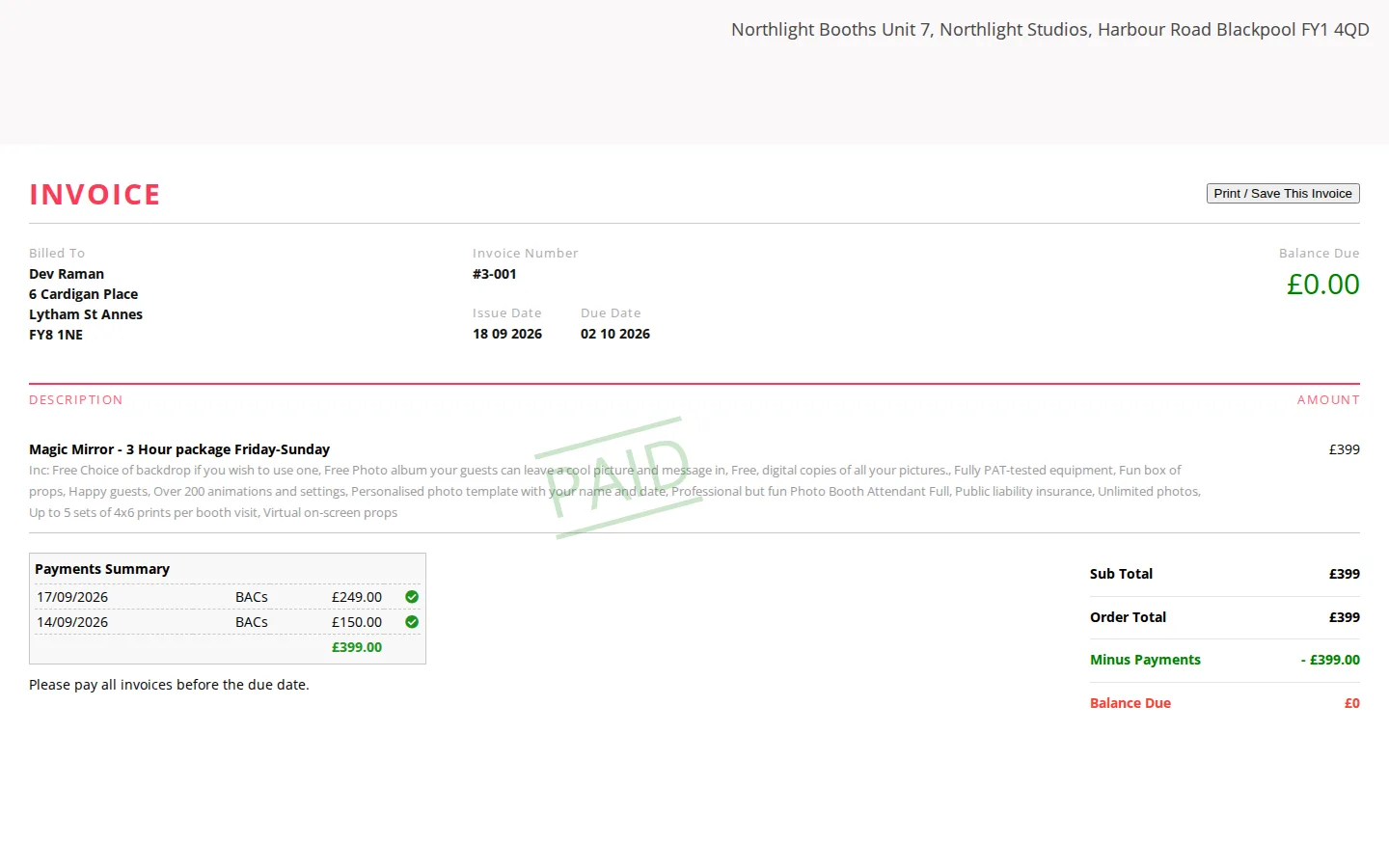The width and height of the screenshot is (1389, 868).
Task: Click the Magic Mirror package title
Action: [179, 449]
